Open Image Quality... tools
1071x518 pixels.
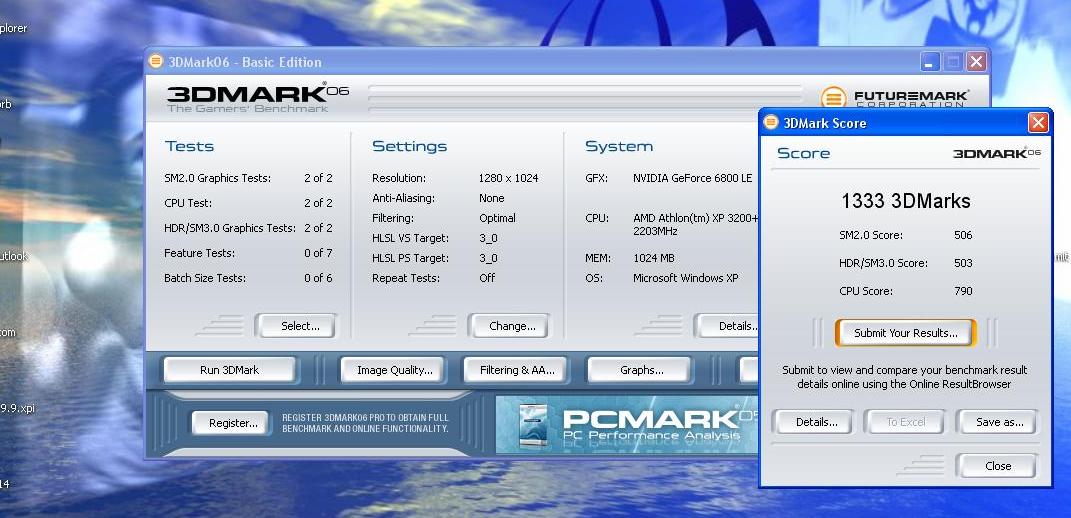[x=392, y=370]
